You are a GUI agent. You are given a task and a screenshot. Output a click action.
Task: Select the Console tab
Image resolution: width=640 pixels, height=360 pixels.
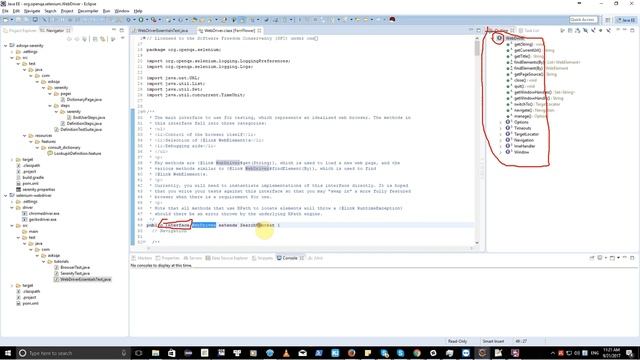290,258
